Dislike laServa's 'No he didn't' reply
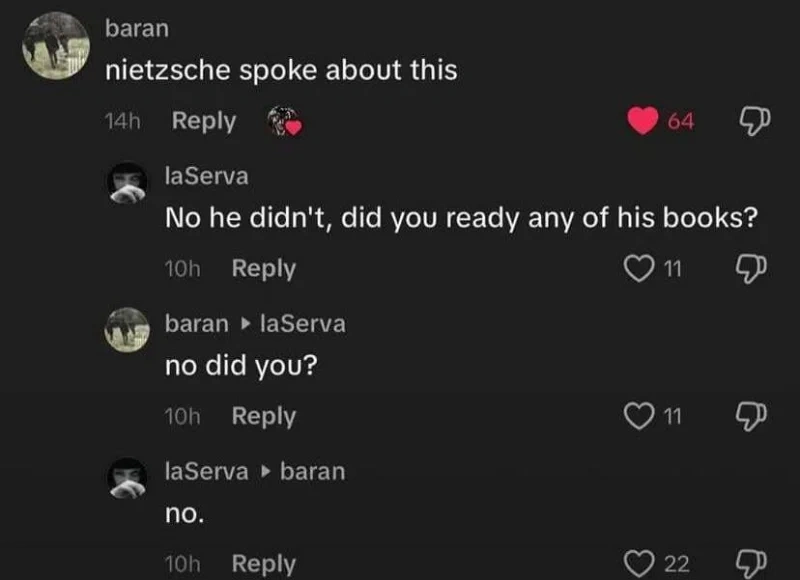 pyautogui.click(x=750, y=269)
